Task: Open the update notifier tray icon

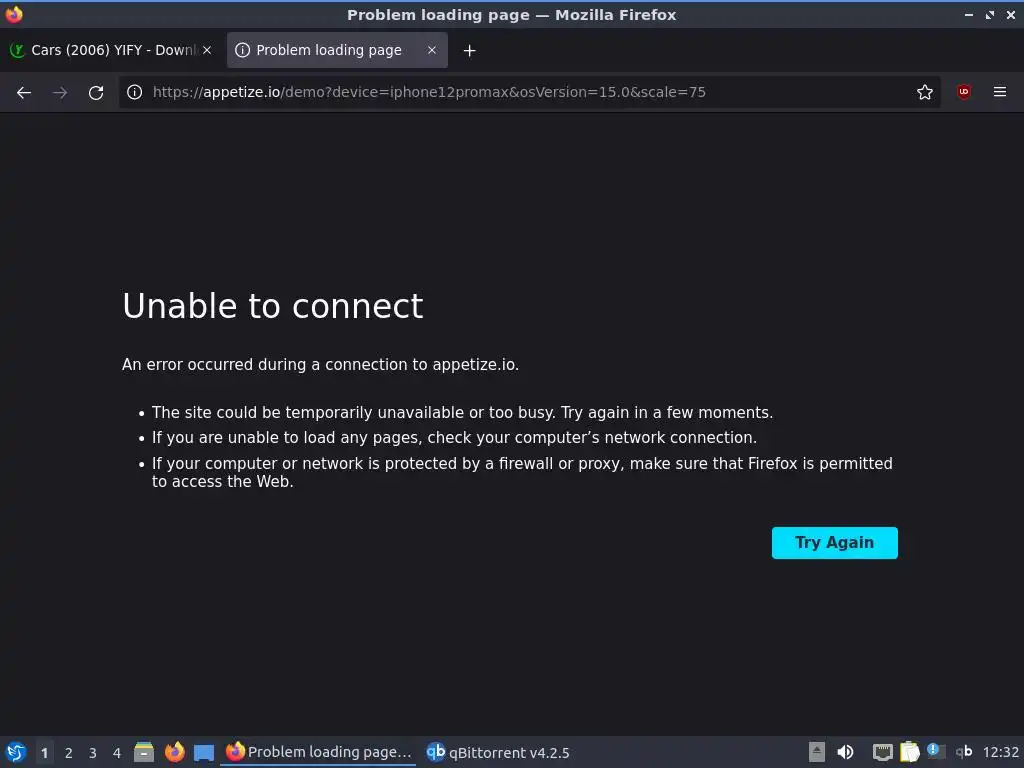Action: 936,751
